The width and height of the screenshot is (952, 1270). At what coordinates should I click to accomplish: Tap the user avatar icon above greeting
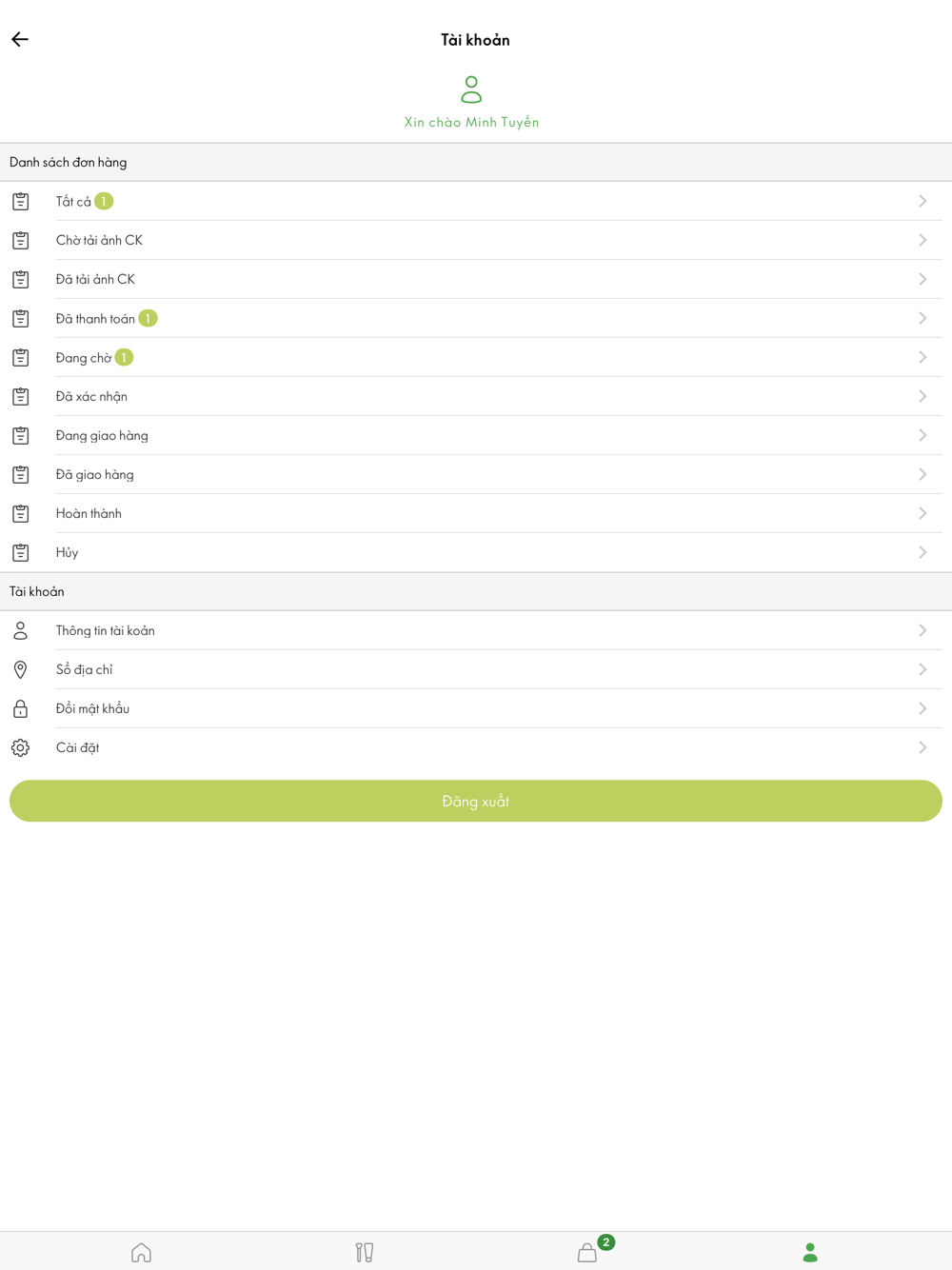(x=471, y=89)
